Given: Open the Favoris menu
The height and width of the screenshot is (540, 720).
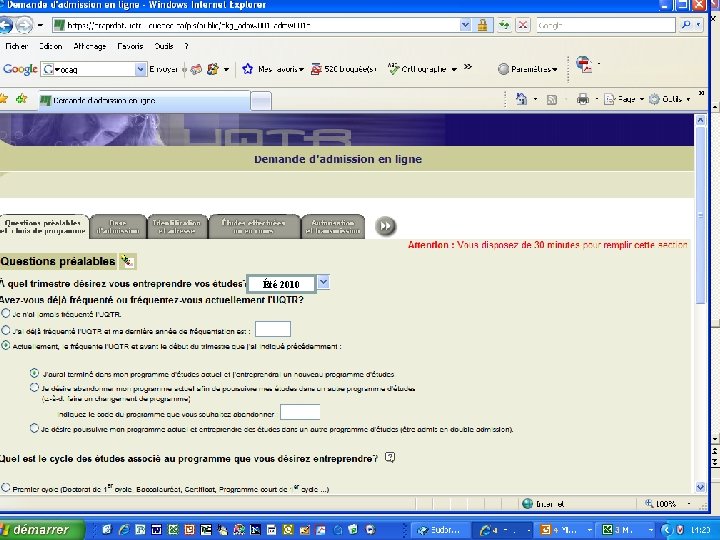Looking at the screenshot, I should (130, 46).
